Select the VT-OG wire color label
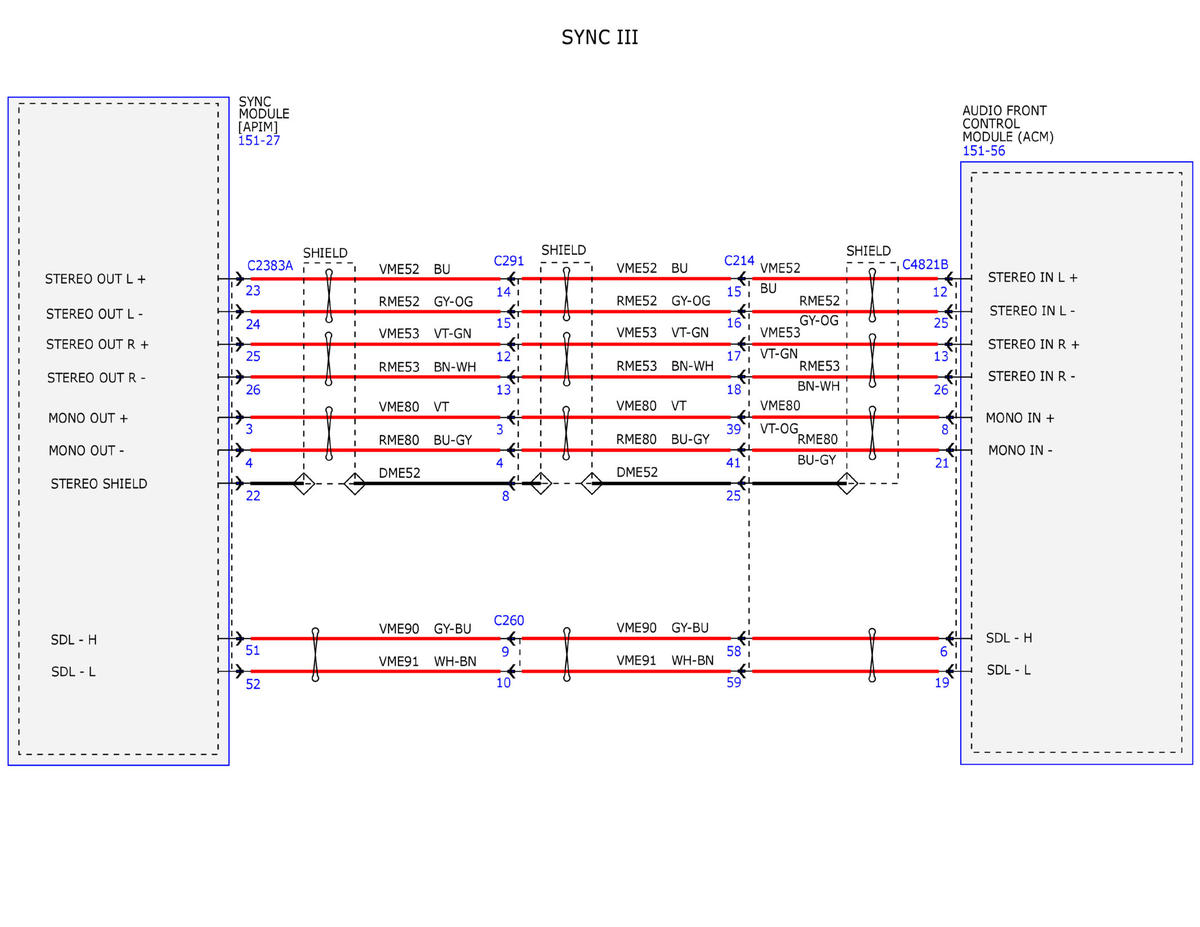 (779, 428)
